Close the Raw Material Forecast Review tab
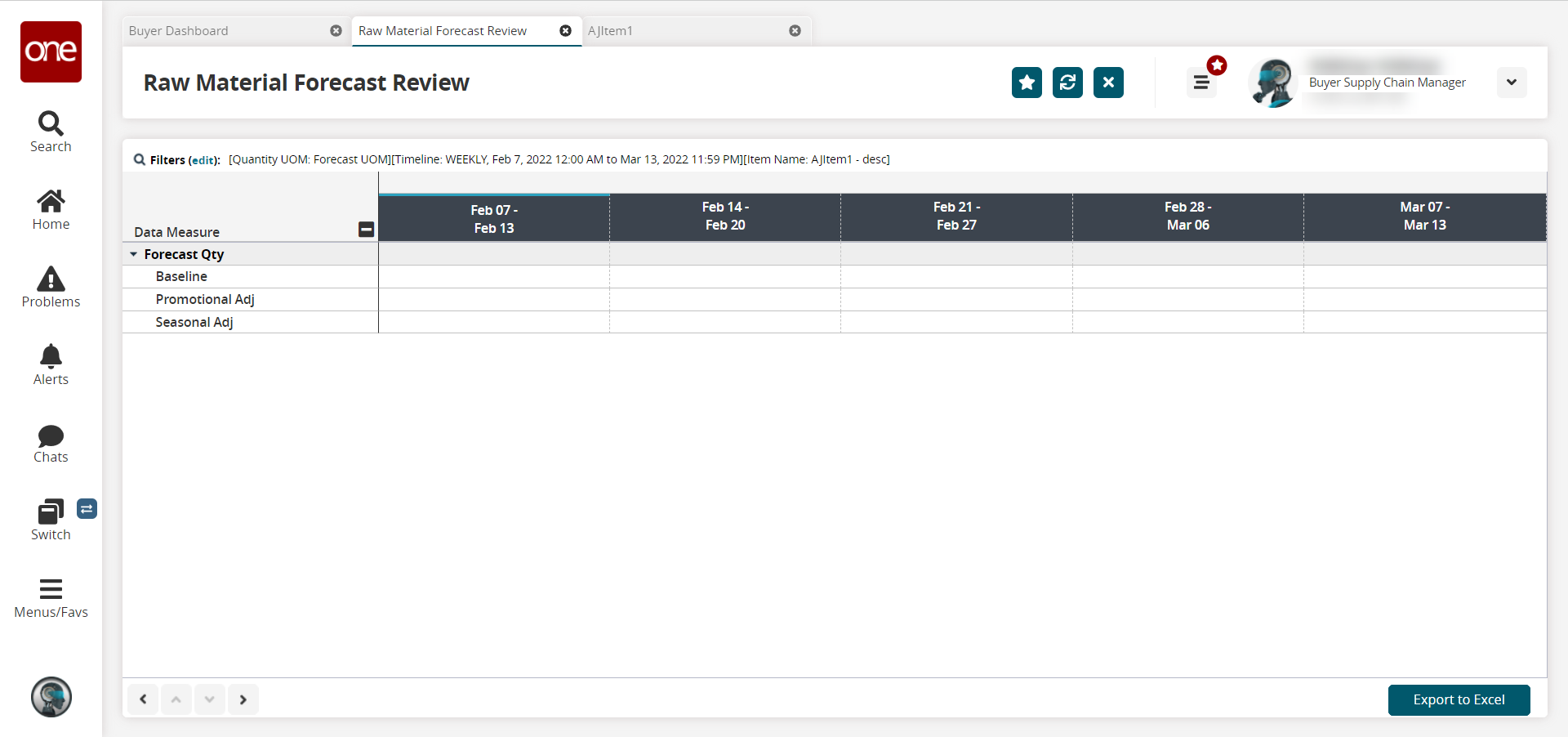 [565, 31]
